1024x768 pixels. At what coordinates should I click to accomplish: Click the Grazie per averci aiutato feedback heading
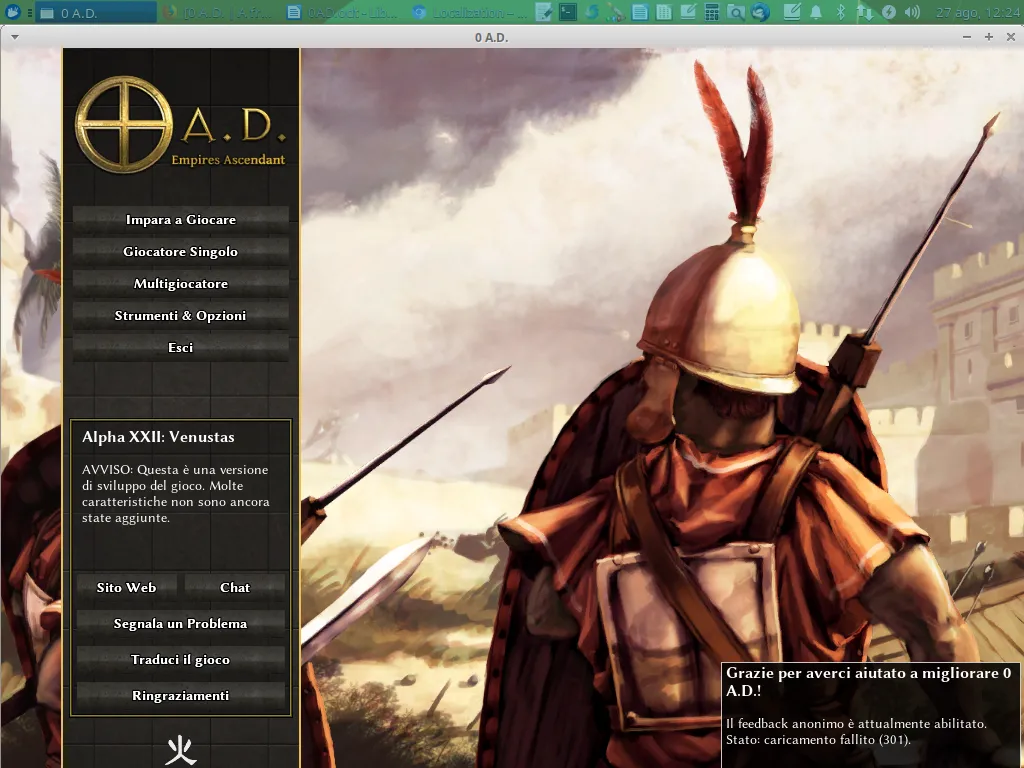[869, 682]
